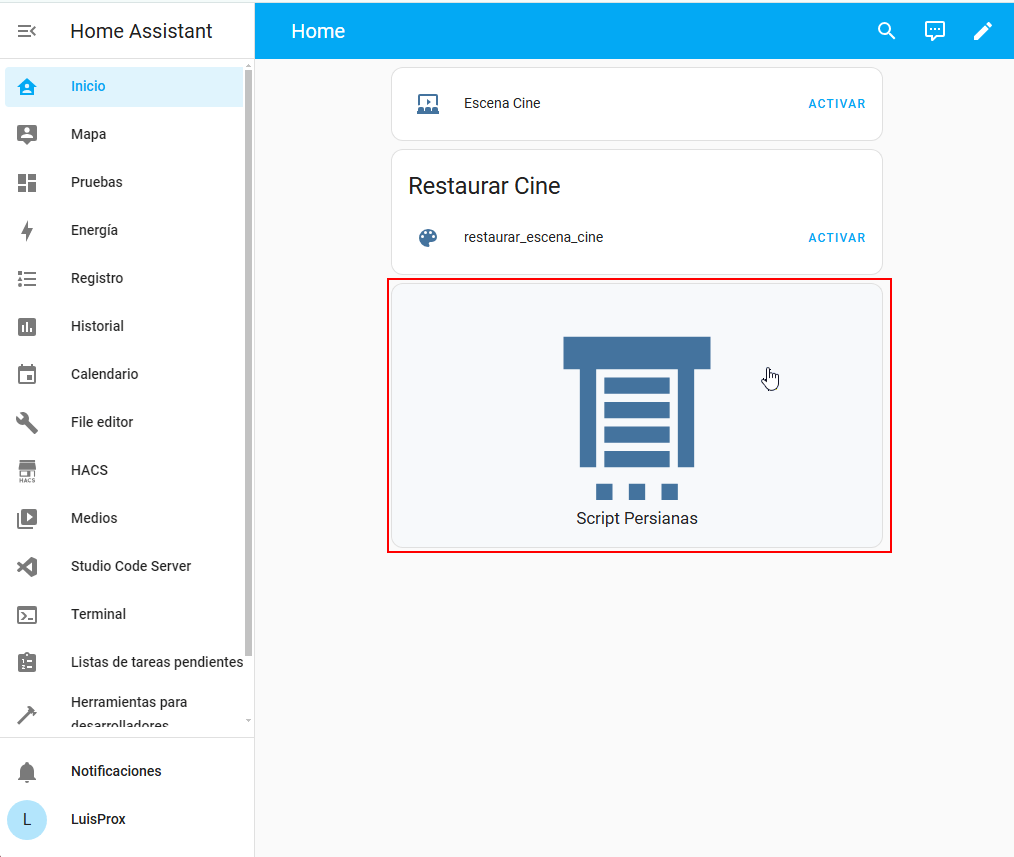Go to Energía in the sidebar

point(94,230)
